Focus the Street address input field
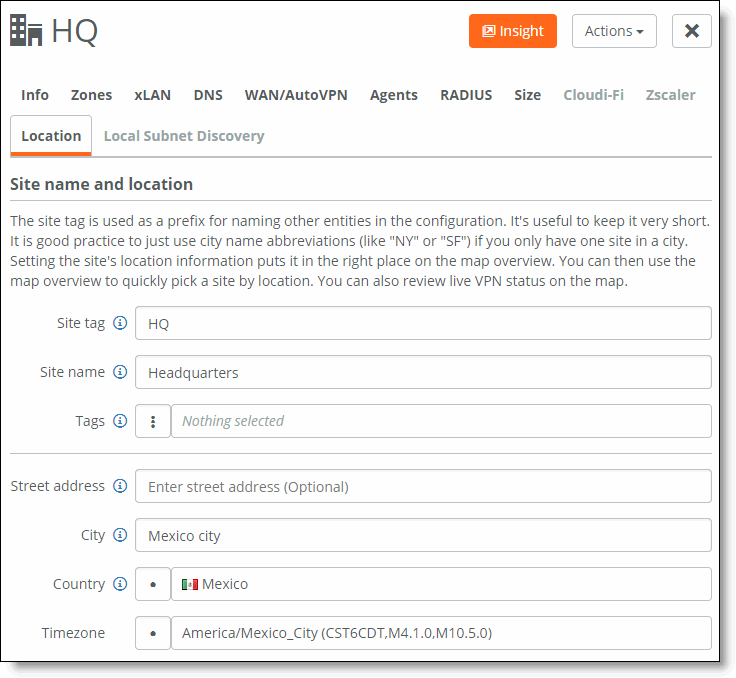736x678 pixels. [x=423, y=486]
